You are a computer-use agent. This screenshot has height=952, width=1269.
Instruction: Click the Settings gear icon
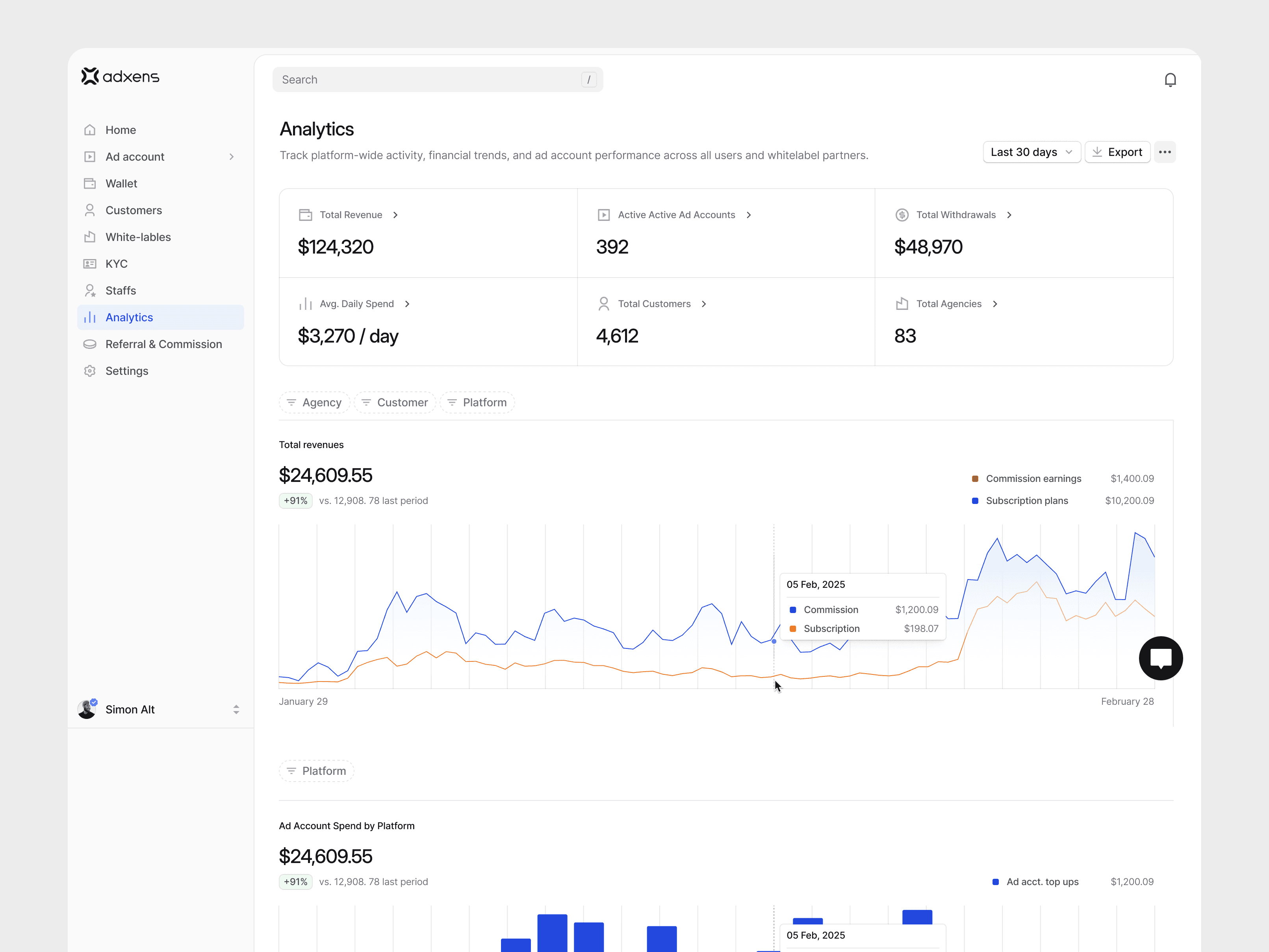(90, 371)
